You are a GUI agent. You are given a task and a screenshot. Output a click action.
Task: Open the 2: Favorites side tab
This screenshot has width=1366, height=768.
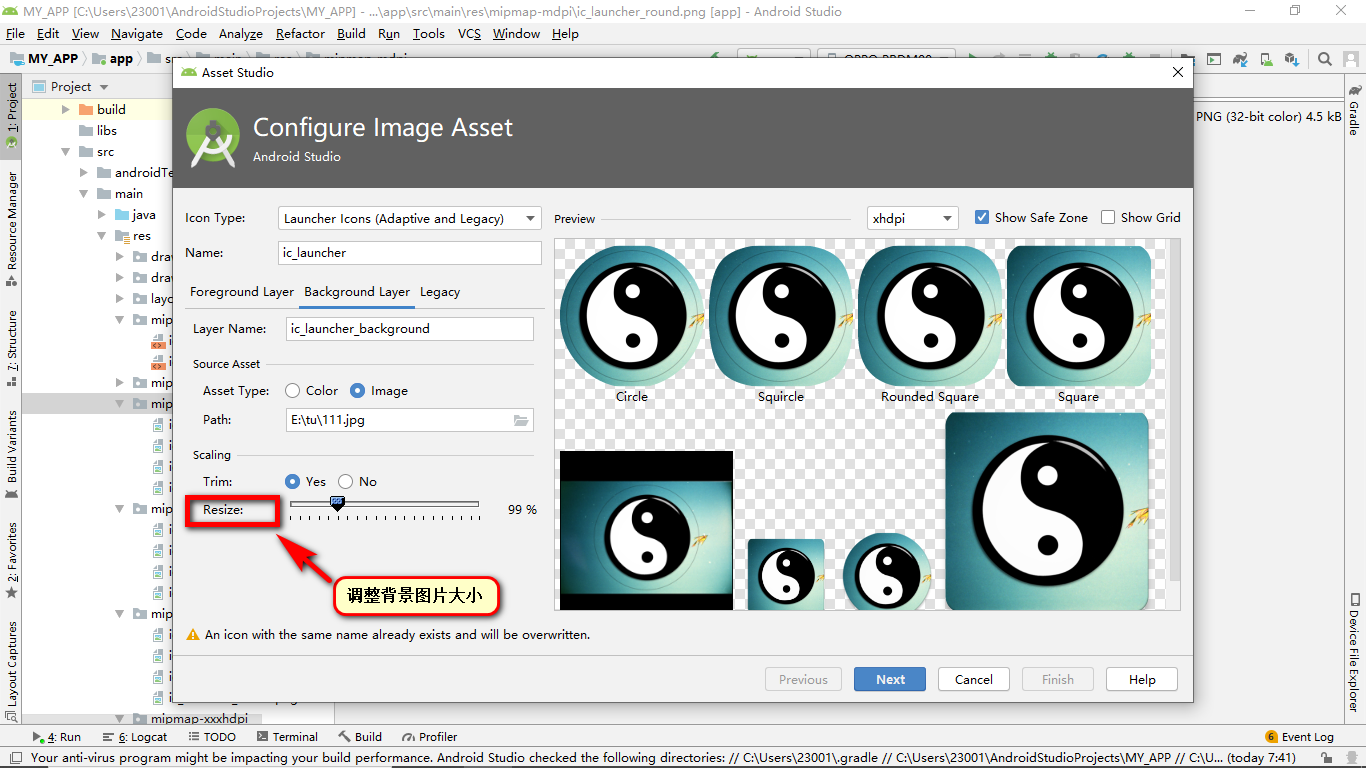[12, 560]
